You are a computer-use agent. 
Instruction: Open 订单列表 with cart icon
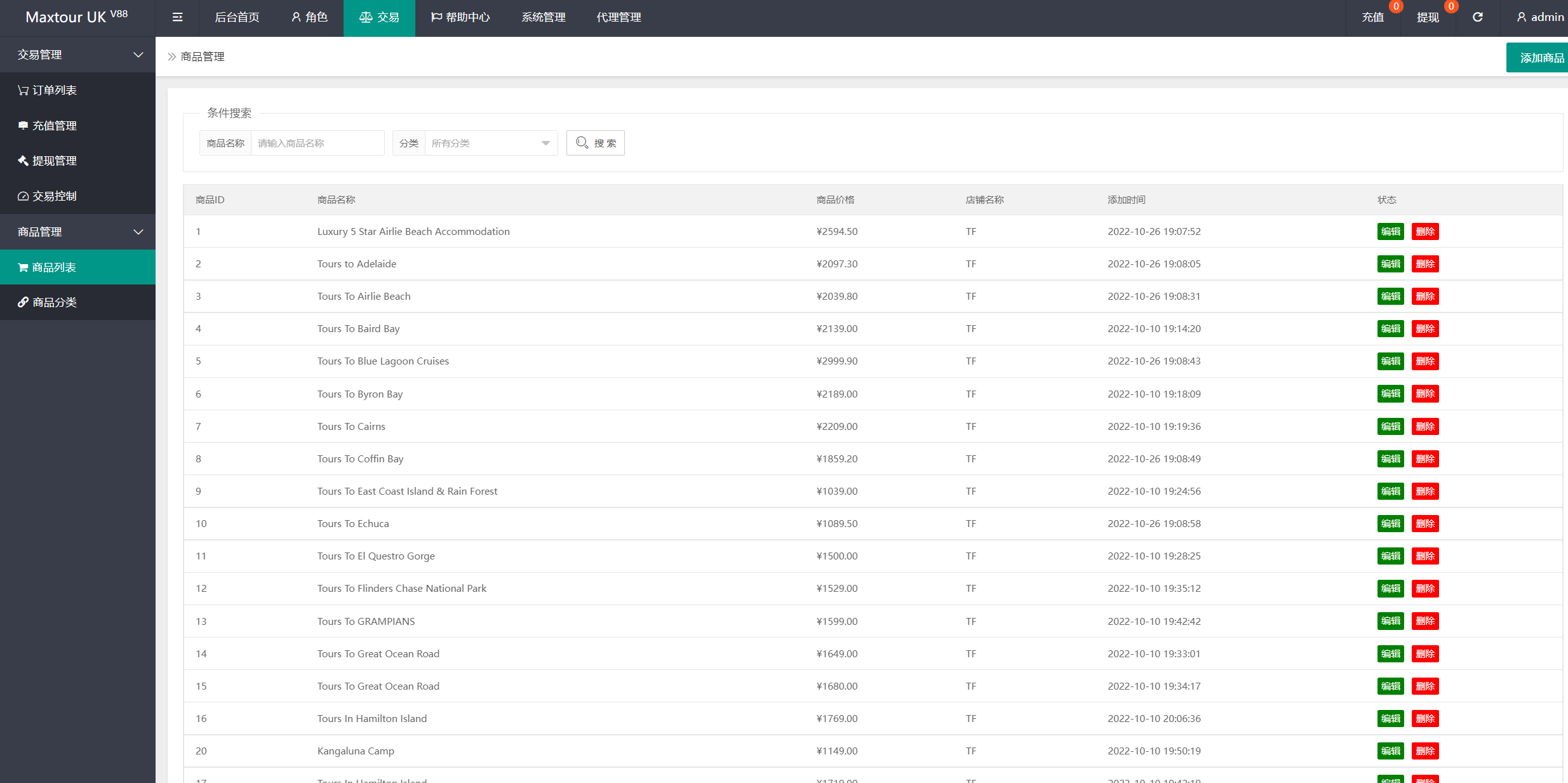click(54, 90)
